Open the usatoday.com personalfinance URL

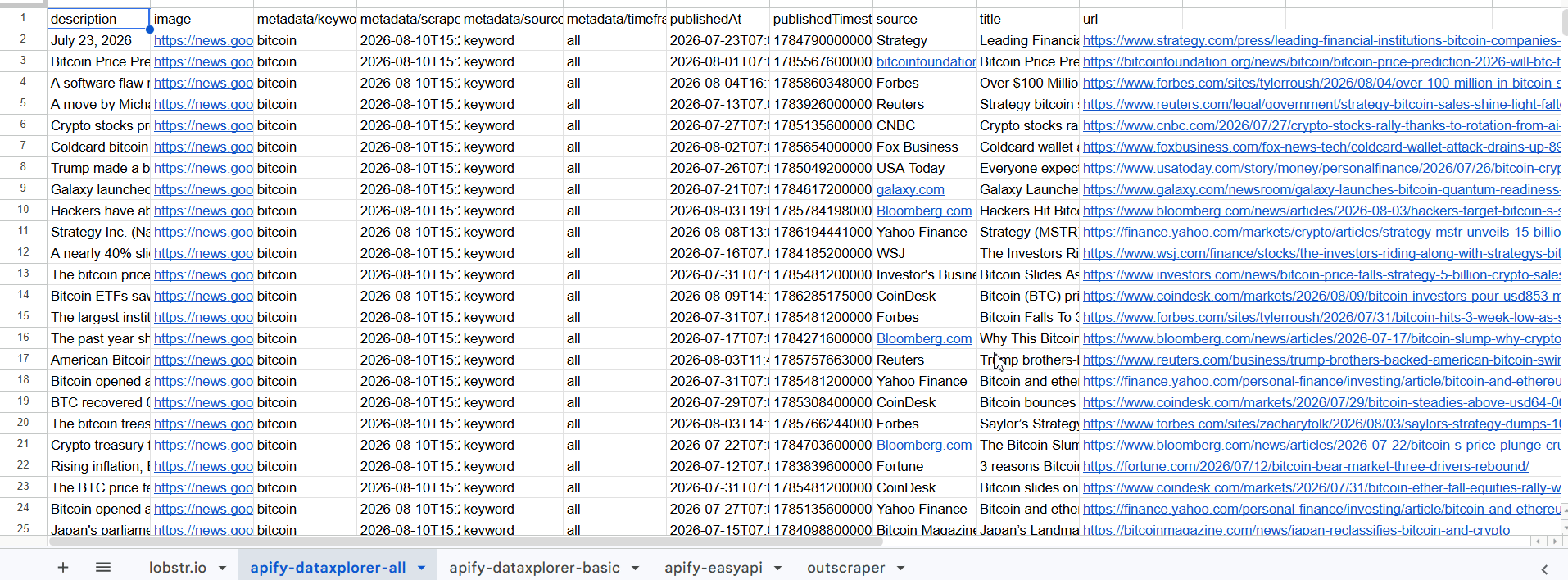1321,168
